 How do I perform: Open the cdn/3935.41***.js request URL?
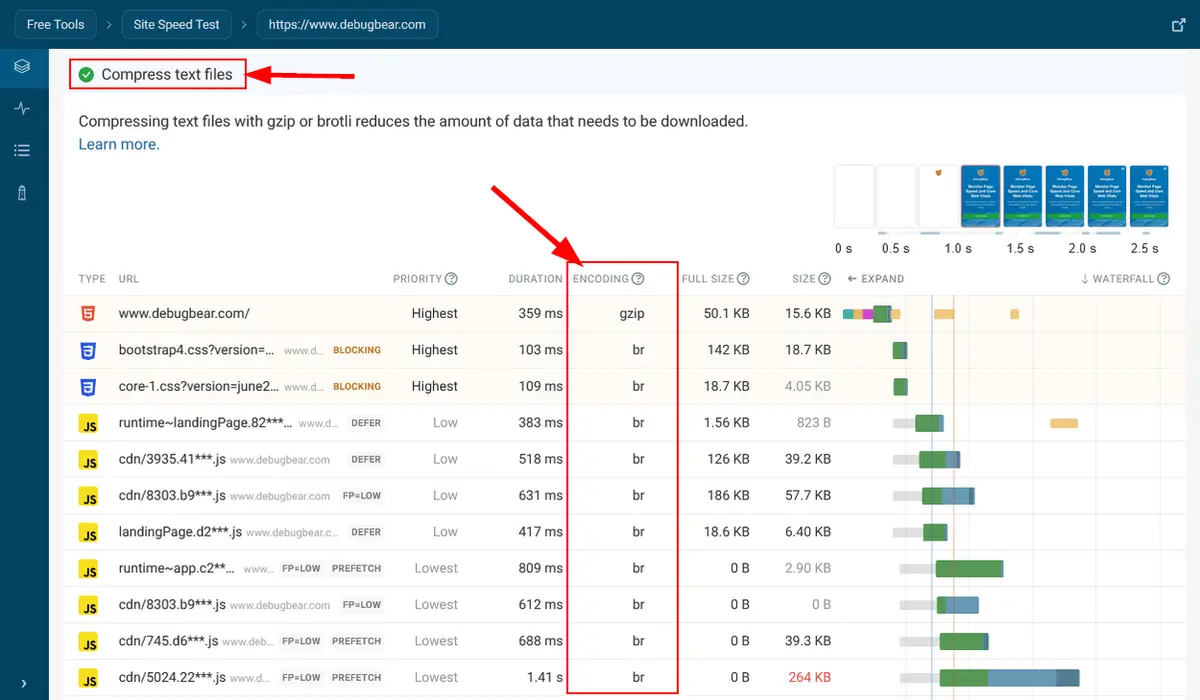[172, 459]
